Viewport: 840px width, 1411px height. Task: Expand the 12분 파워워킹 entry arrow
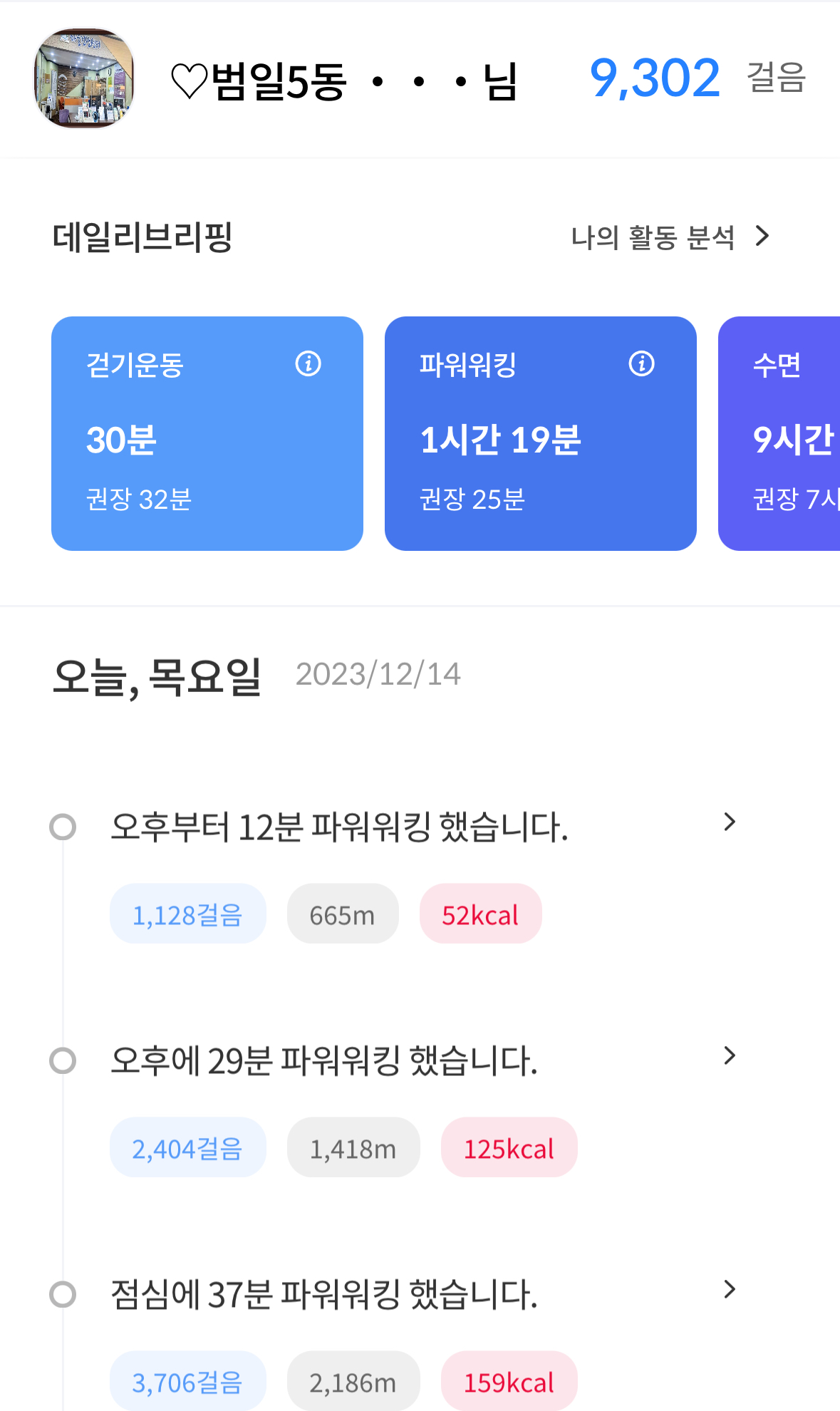coord(729,822)
